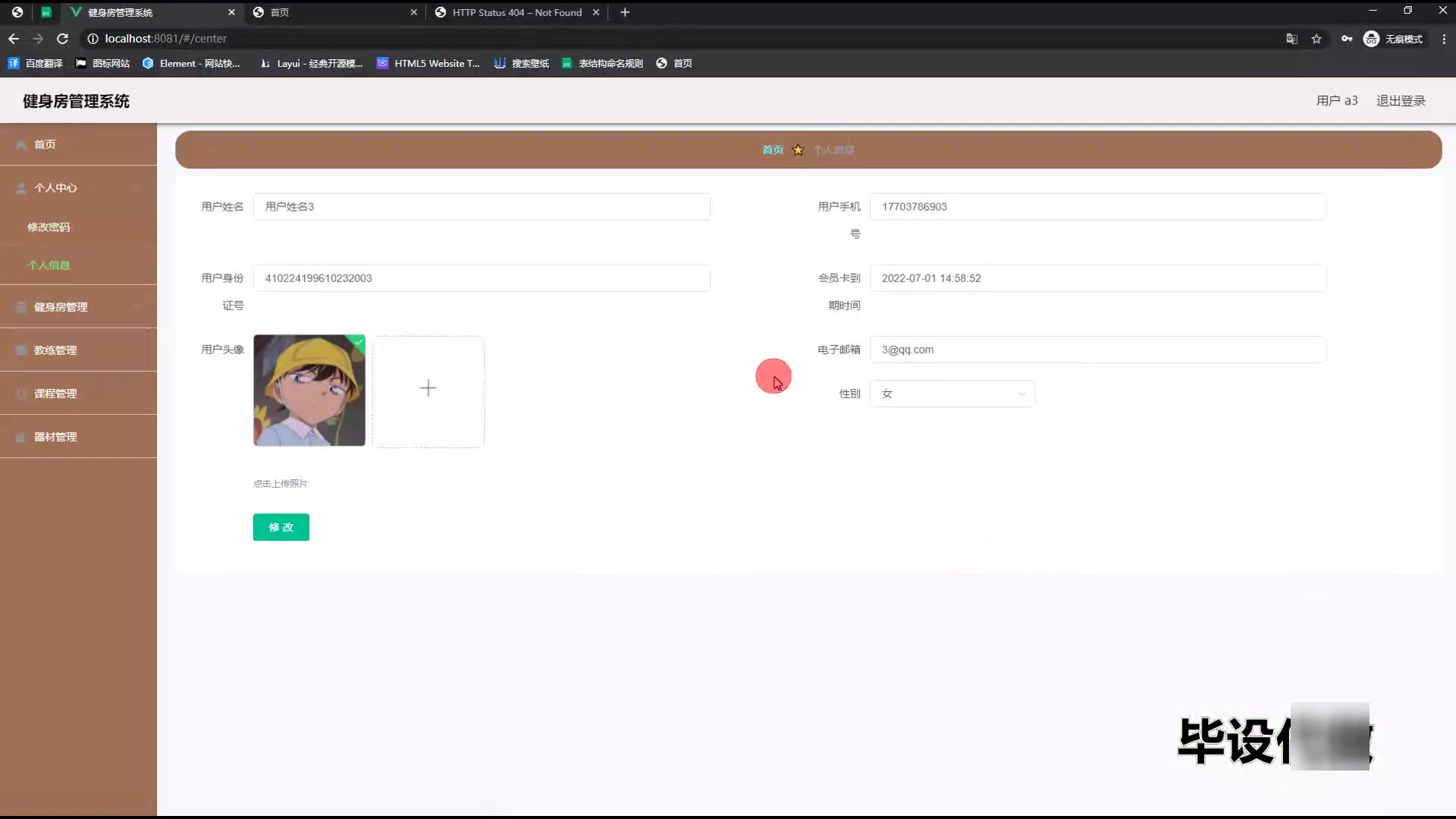This screenshot has width=1456, height=819.
Task: Click the 会员卡到期时间 date field
Action: point(1098,278)
